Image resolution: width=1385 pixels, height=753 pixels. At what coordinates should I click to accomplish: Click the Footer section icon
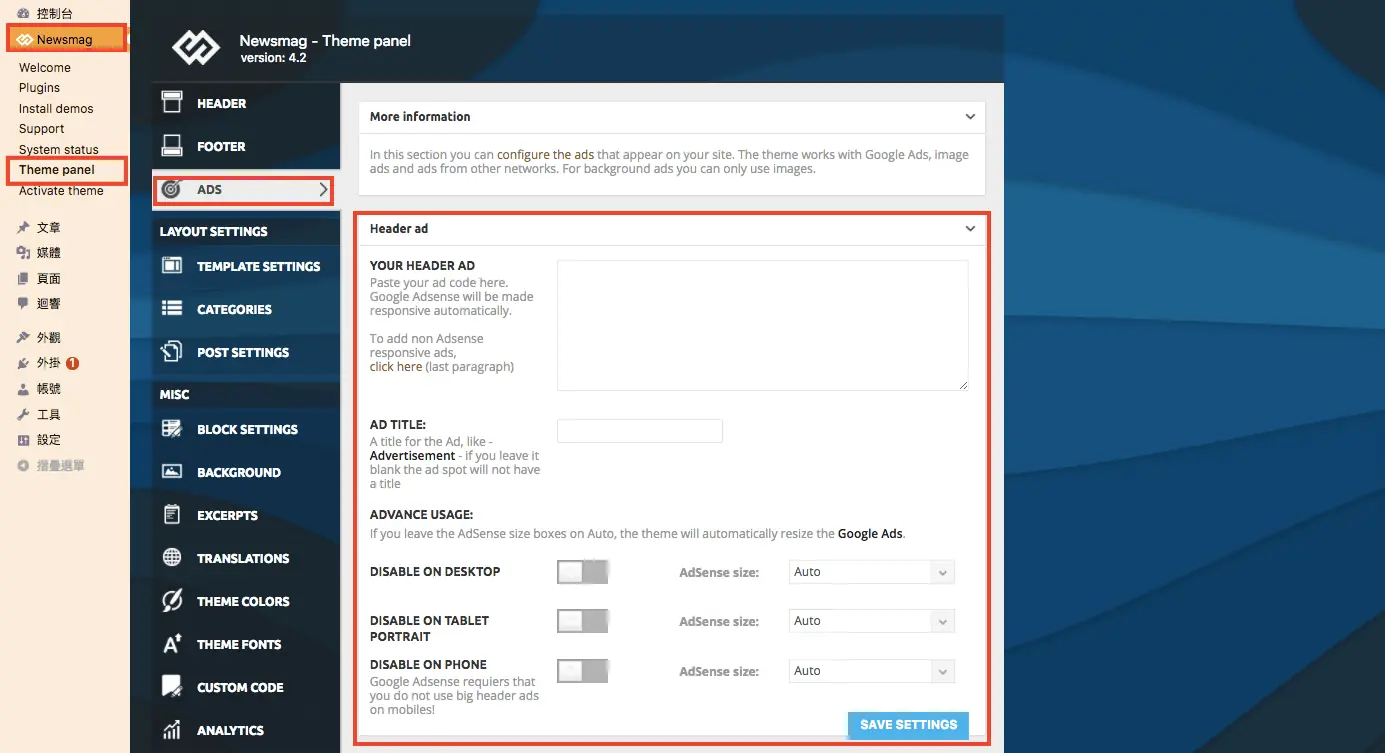(172, 146)
